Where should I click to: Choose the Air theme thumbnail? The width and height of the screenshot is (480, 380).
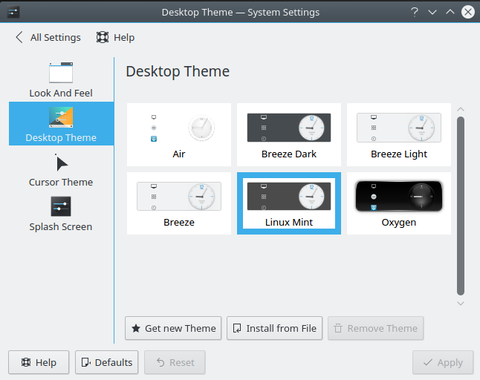[179, 135]
